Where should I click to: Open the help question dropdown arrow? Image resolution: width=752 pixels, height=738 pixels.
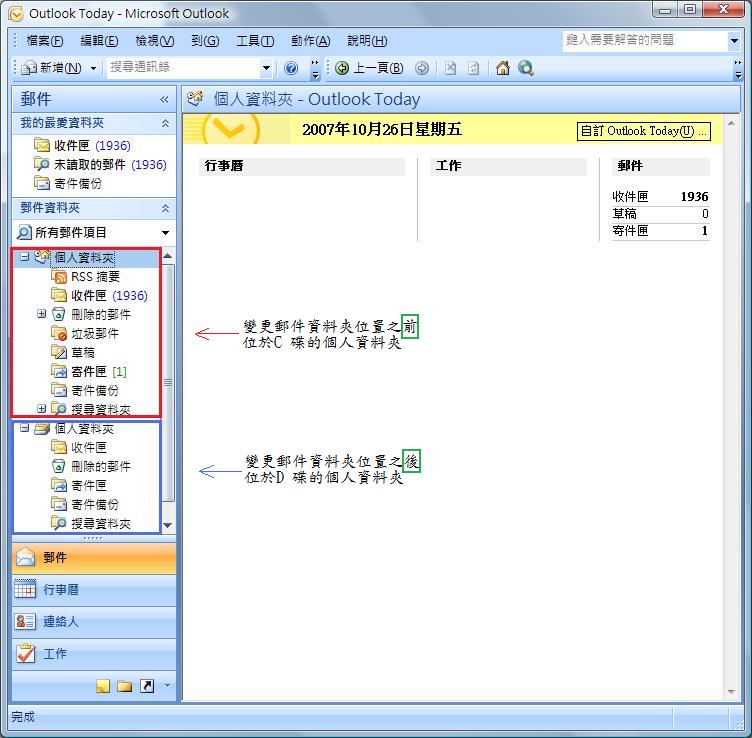click(x=734, y=41)
